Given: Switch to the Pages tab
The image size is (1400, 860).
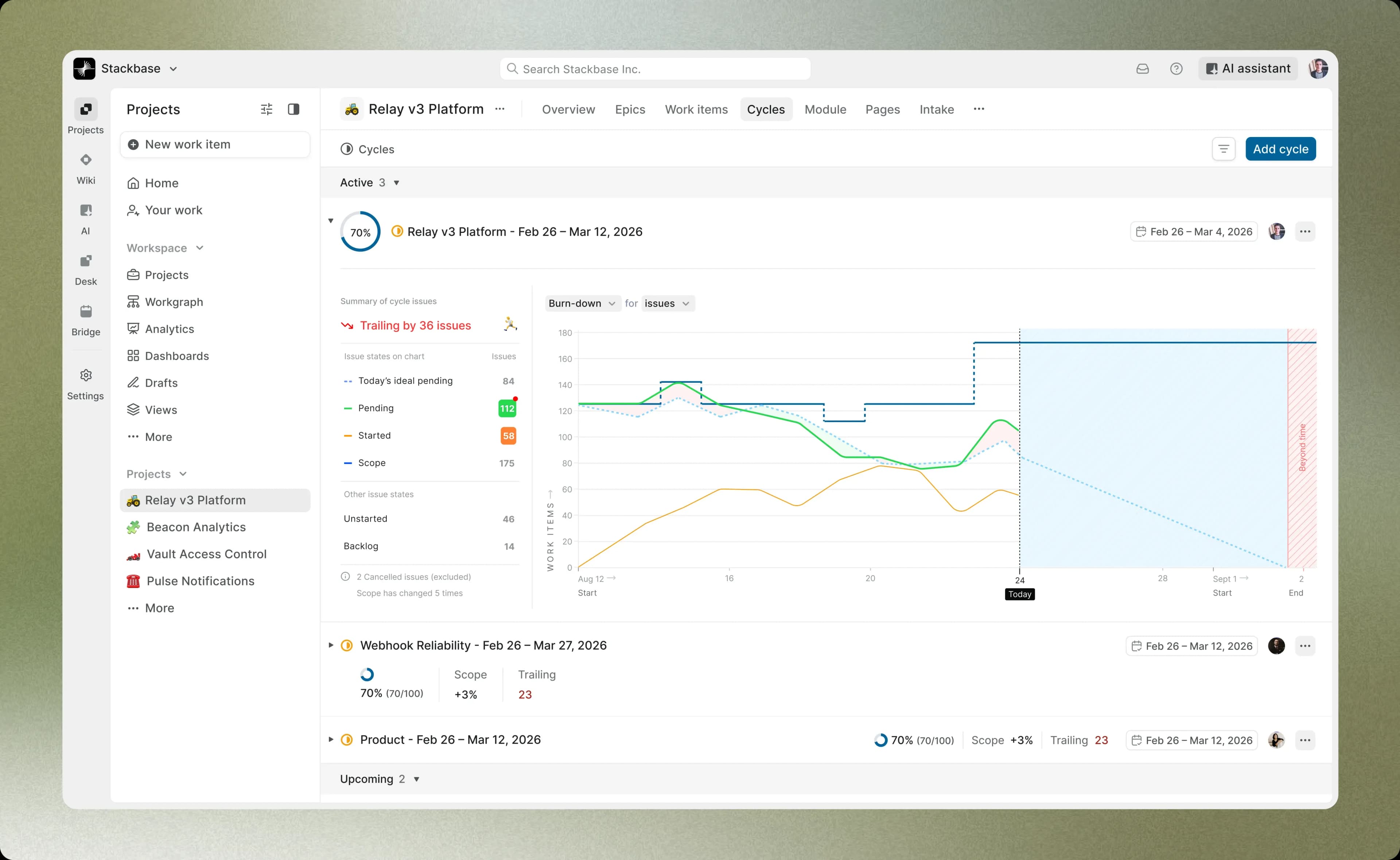Looking at the screenshot, I should click(882, 109).
